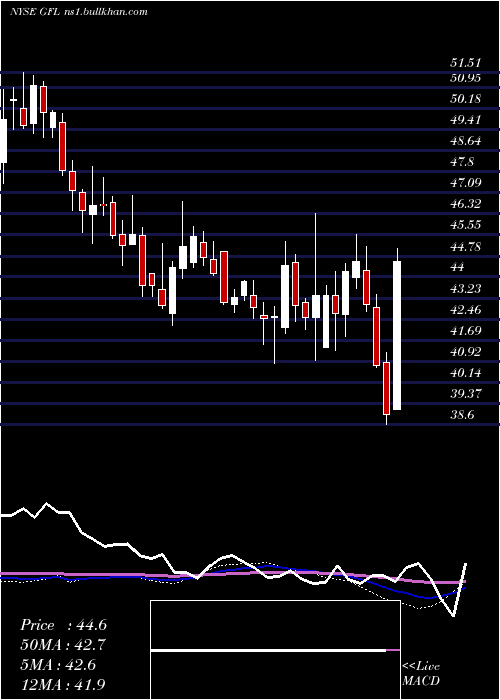The width and height of the screenshot is (500, 700).
Task: Select the lowest red candle near 38.6
Action: pyautogui.click(x=386, y=388)
